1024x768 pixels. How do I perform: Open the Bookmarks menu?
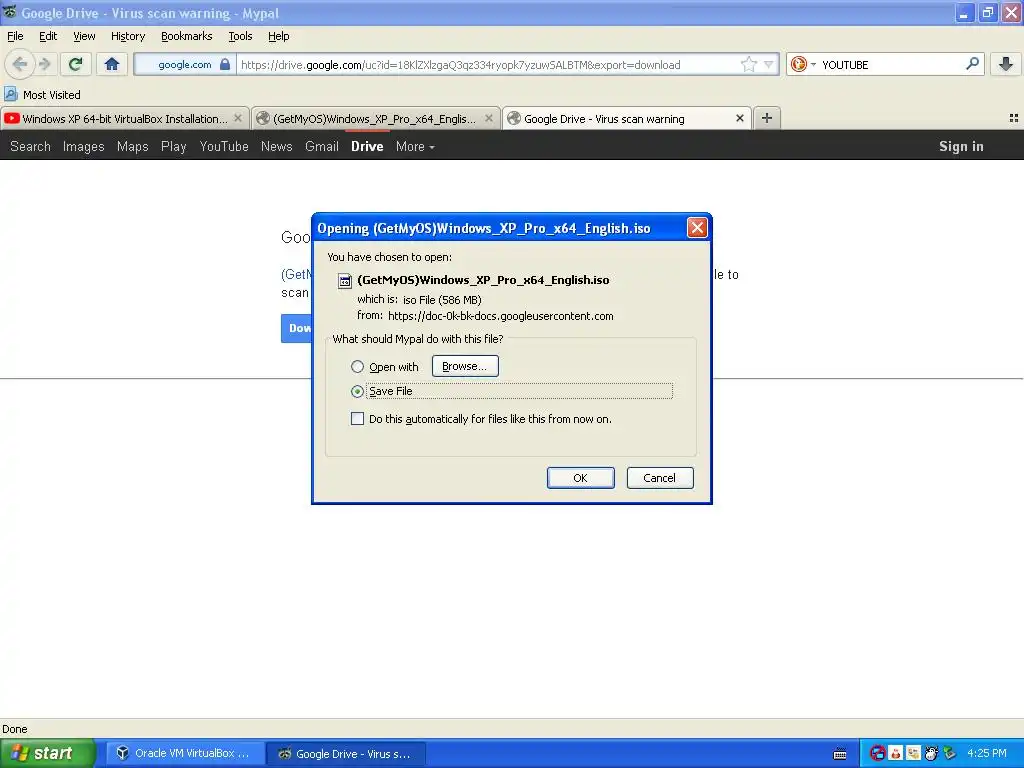186,36
